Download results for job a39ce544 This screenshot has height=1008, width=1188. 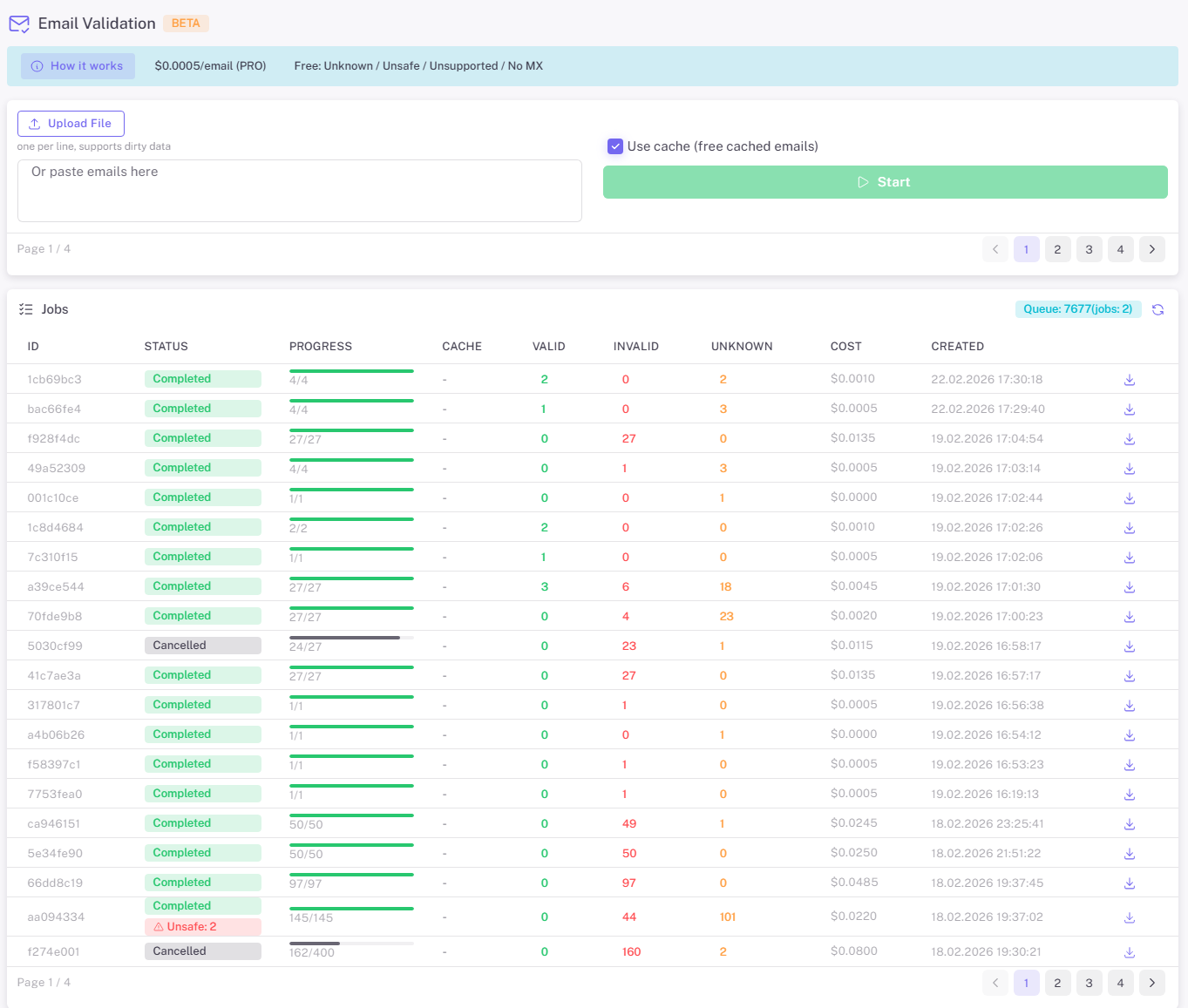(x=1129, y=587)
